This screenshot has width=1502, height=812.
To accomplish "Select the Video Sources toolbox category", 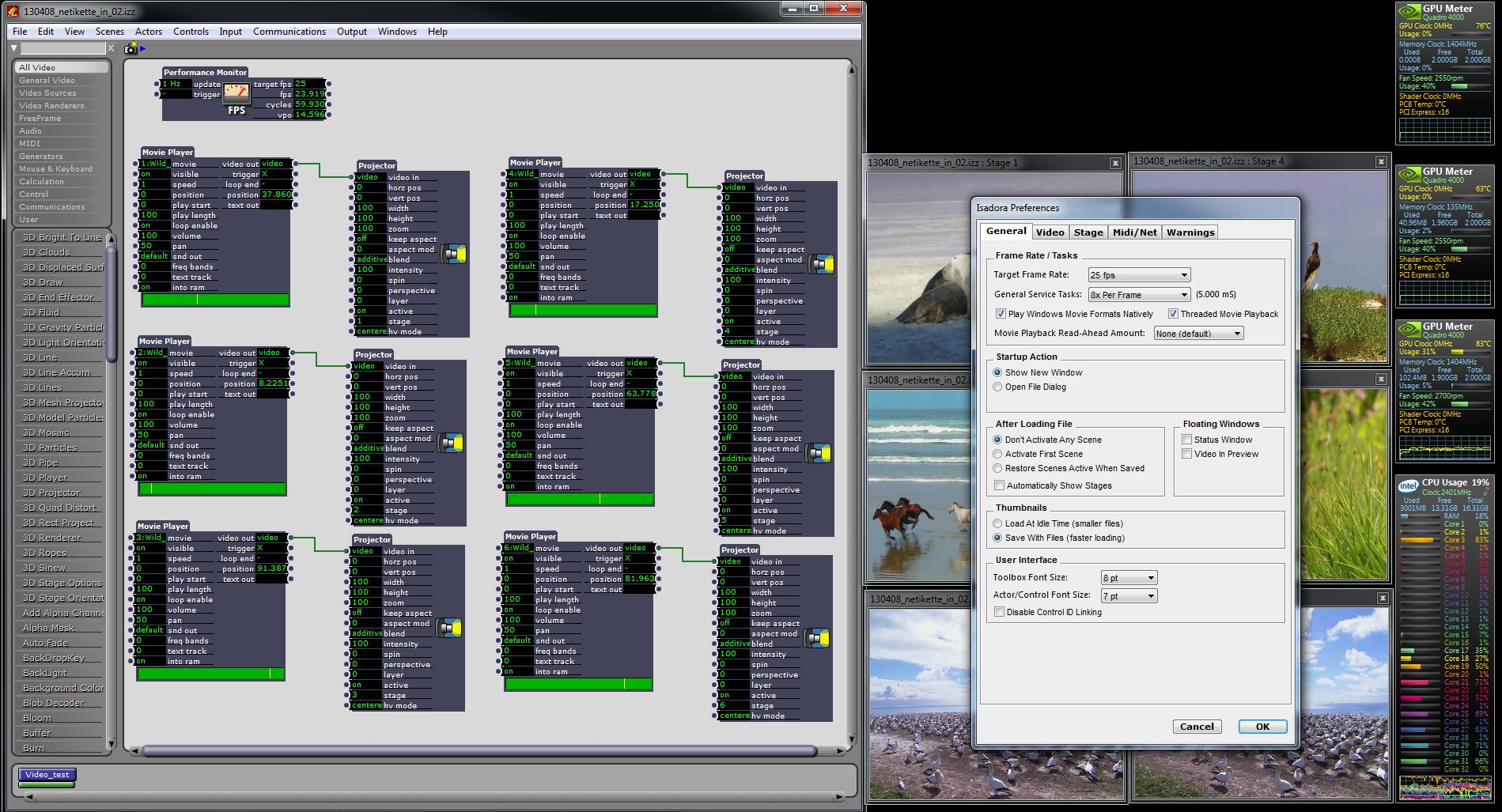I will 62,93.
